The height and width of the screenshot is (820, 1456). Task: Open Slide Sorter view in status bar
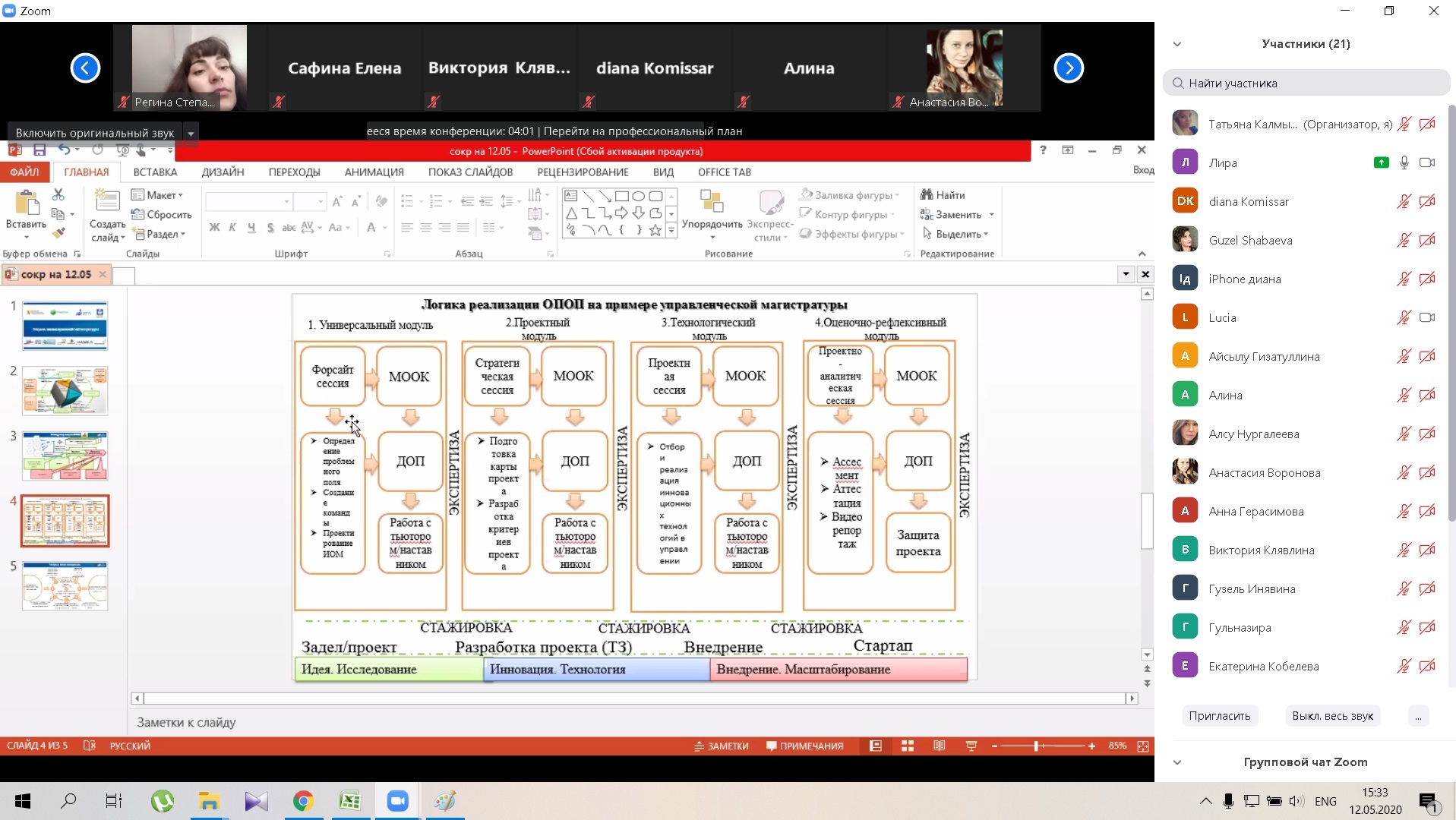pos(907,746)
